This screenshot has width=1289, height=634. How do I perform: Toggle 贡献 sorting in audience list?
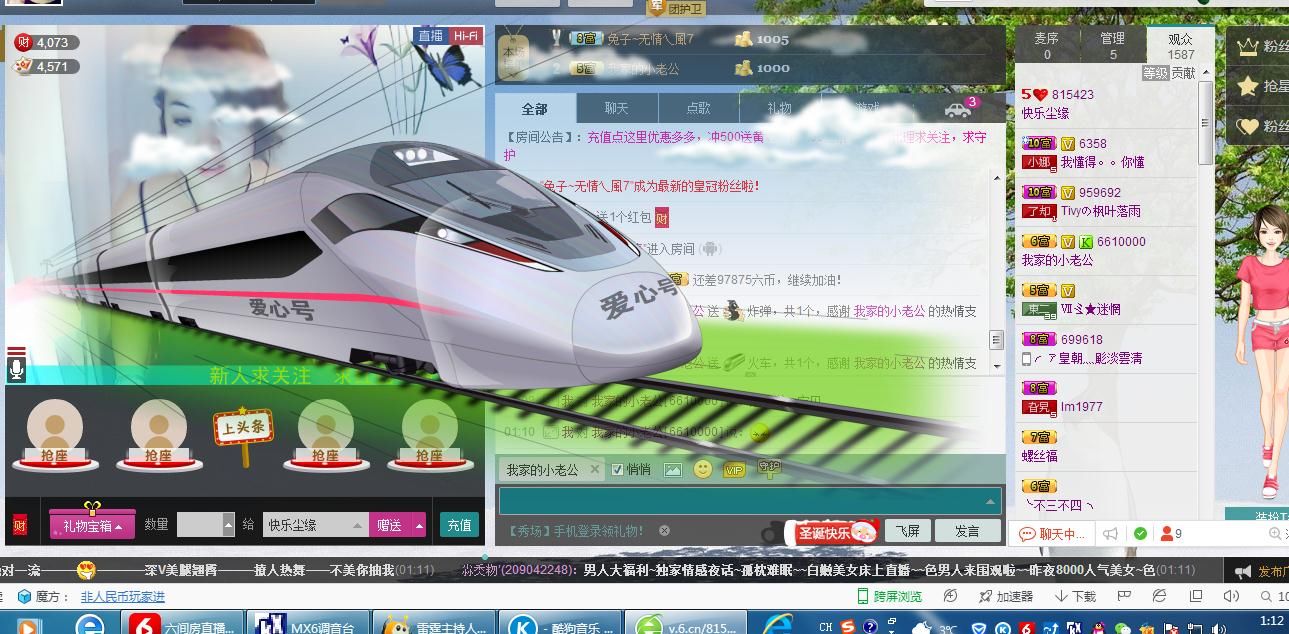pyautogui.click(x=1183, y=73)
